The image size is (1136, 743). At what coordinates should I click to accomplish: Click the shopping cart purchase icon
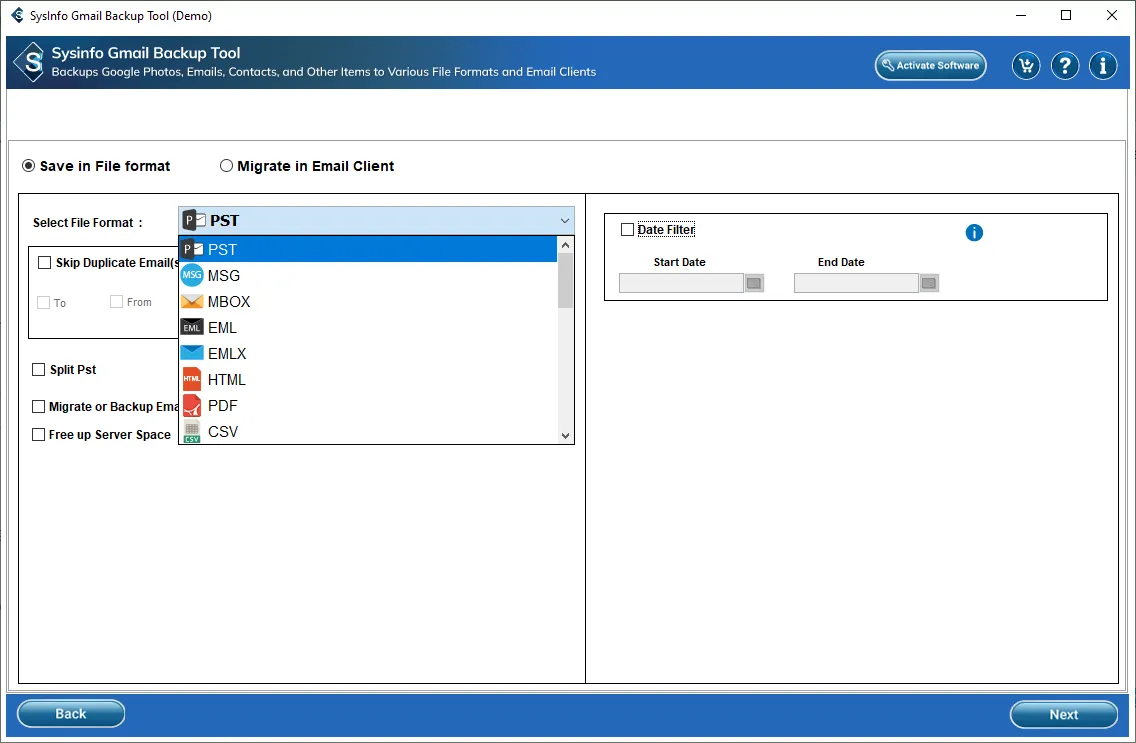click(x=1026, y=66)
